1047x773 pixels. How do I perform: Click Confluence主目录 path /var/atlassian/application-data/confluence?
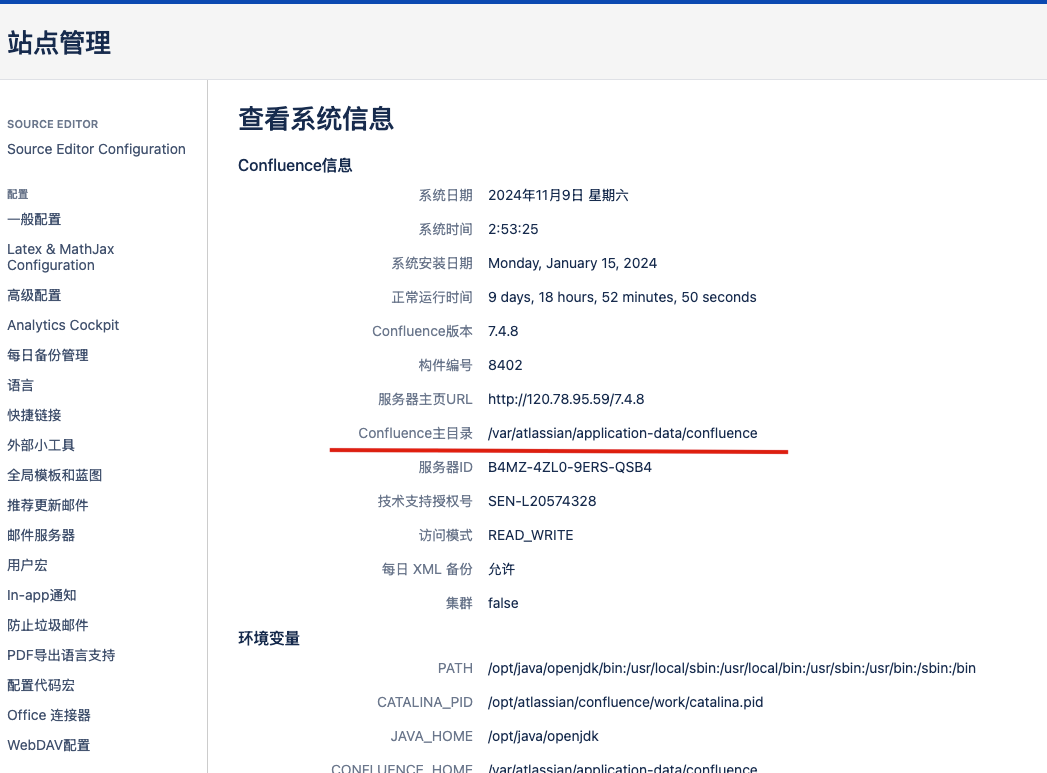point(622,434)
